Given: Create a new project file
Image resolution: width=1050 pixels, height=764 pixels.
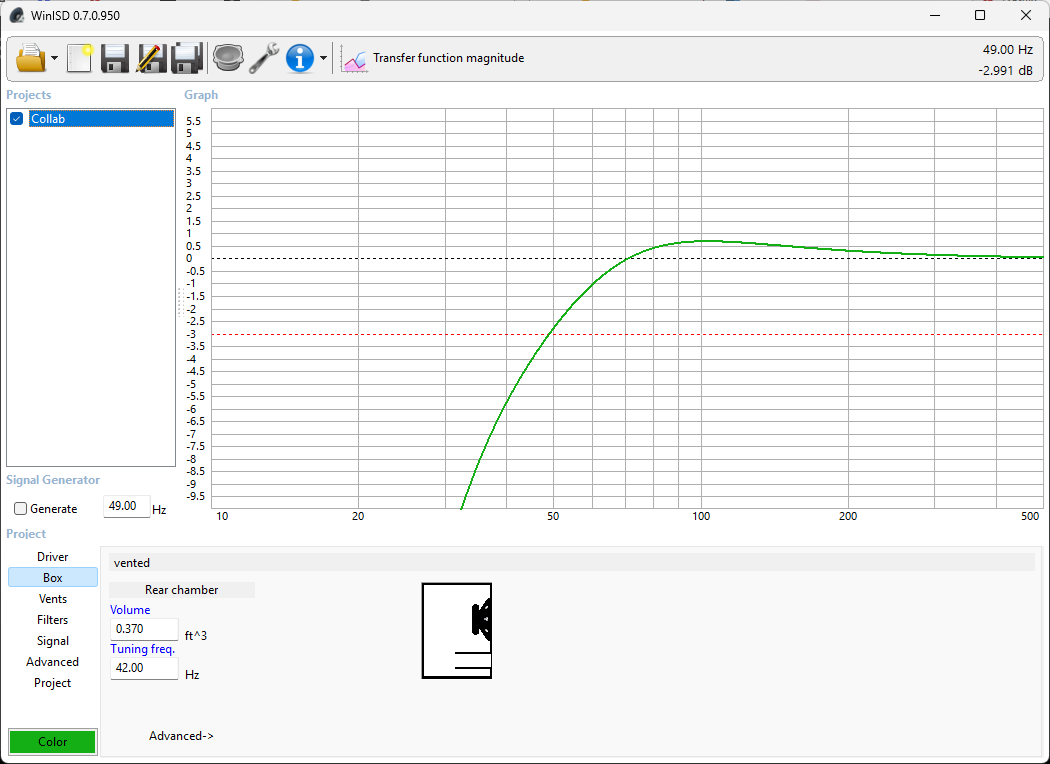Looking at the screenshot, I should pyautogui.click(x=79, y=58).
